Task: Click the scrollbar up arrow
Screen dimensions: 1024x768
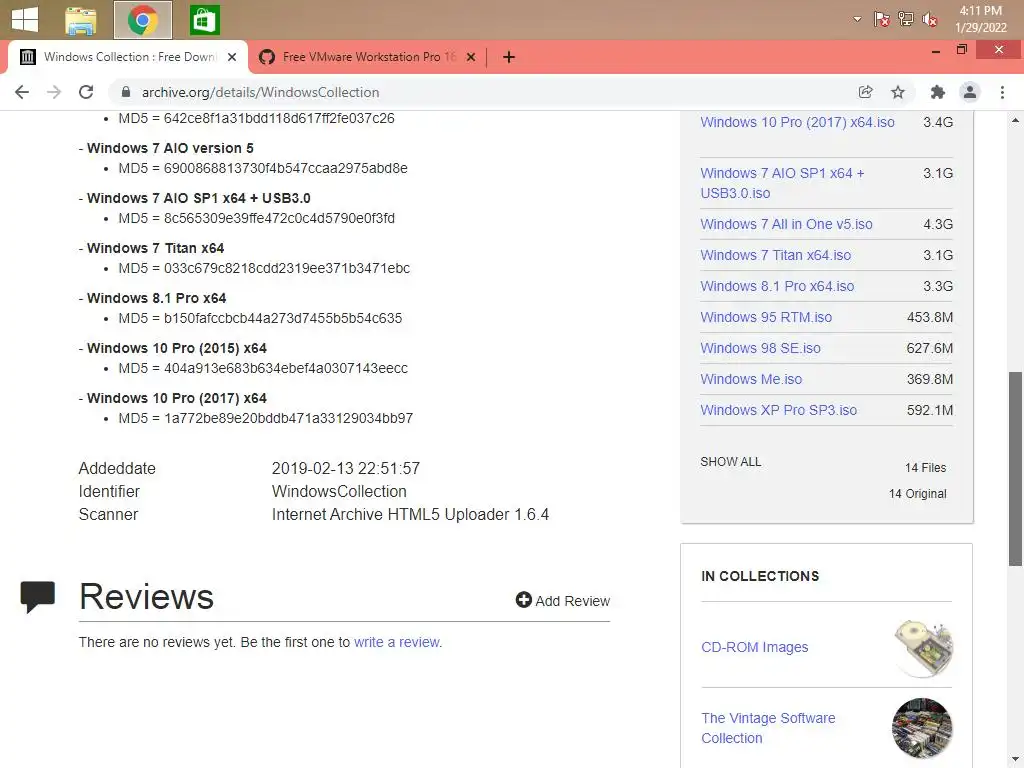Action: [x=1016, y=120]
